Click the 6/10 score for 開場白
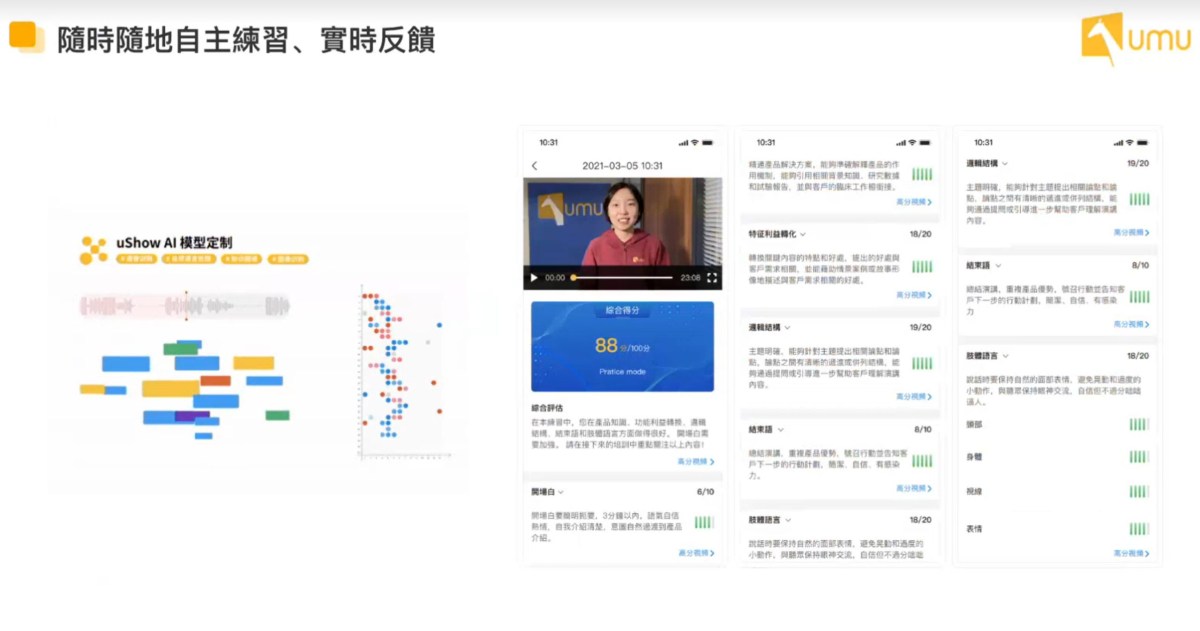 click(x=705, y=492)
